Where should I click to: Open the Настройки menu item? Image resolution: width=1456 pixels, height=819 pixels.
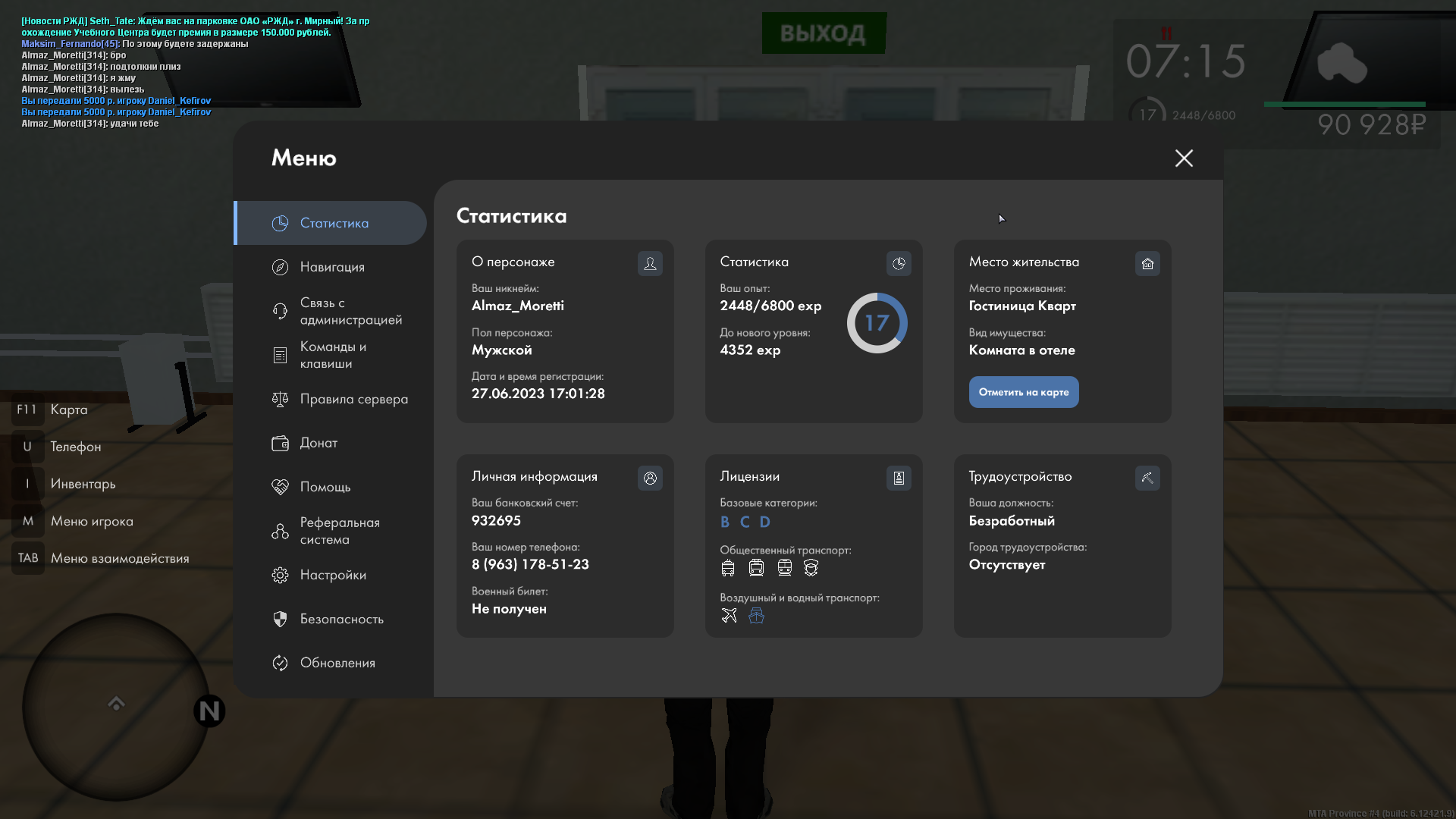[x=332, y=575]
